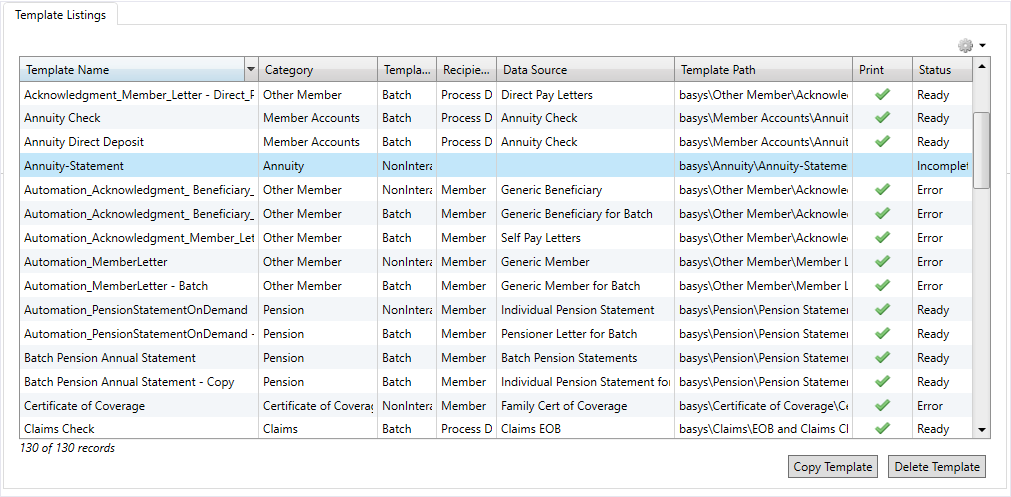The width and height of the screenshot is (1011, 497).
Task: Open the gear settings icon above the grid
Action: (965, 45)
